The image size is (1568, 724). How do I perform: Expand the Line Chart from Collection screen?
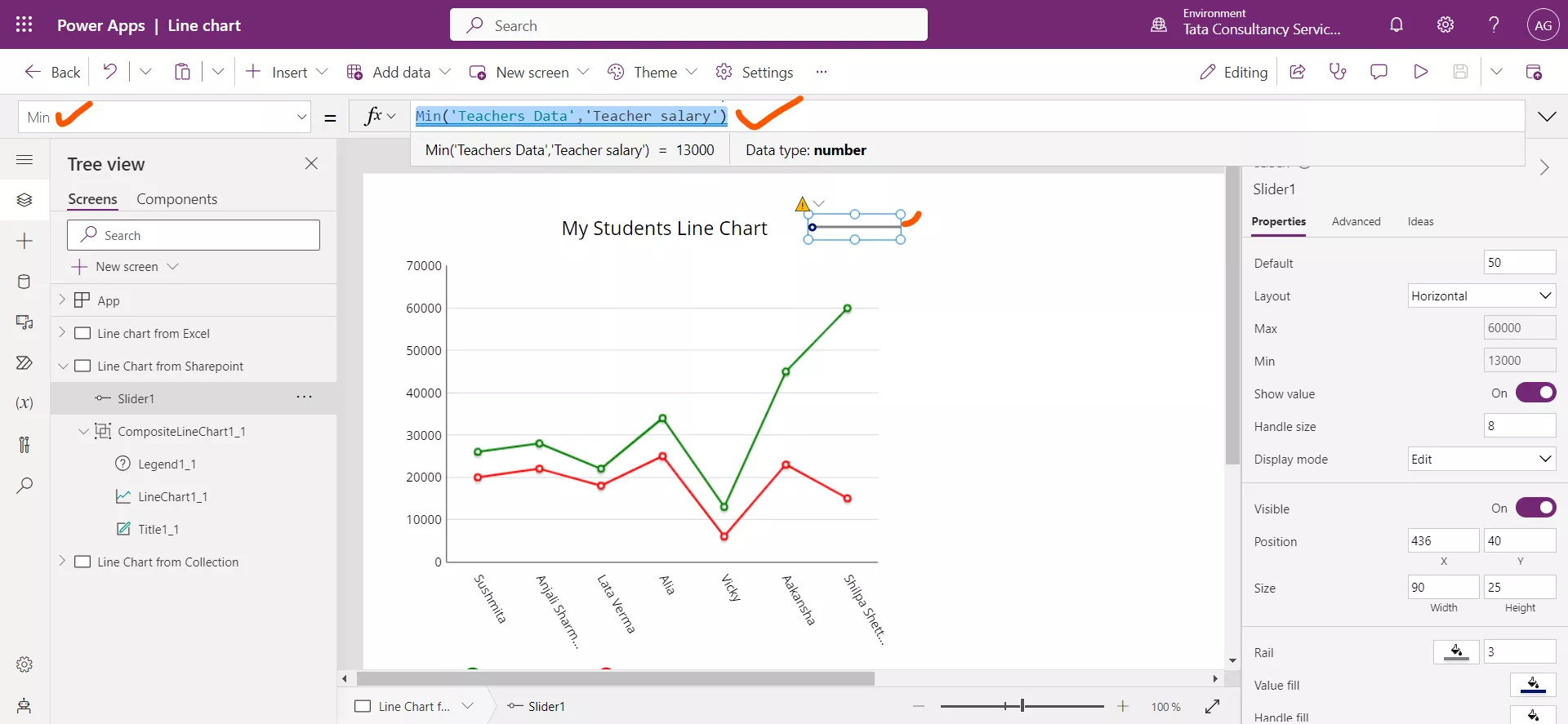(x=62, y=561)
